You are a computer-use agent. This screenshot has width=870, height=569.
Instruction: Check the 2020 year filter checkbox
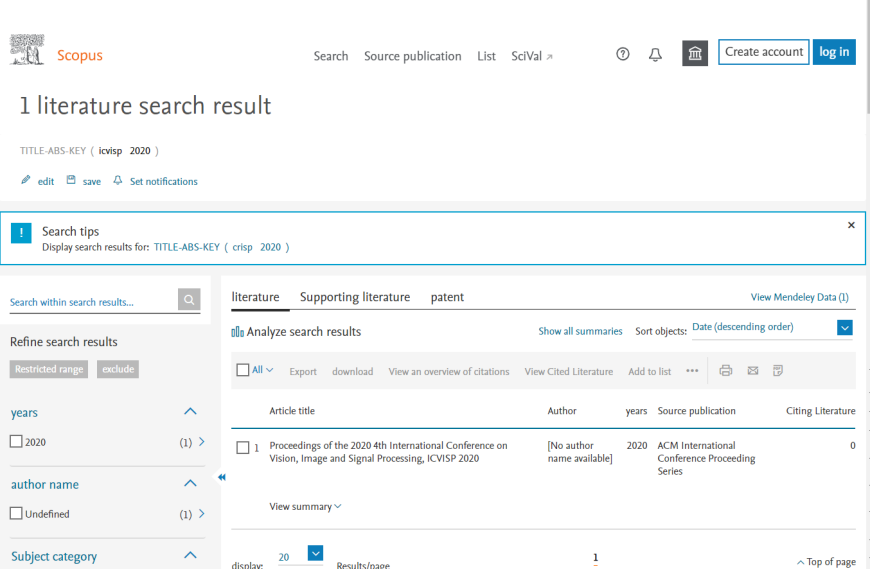click(x=16, y=442)
